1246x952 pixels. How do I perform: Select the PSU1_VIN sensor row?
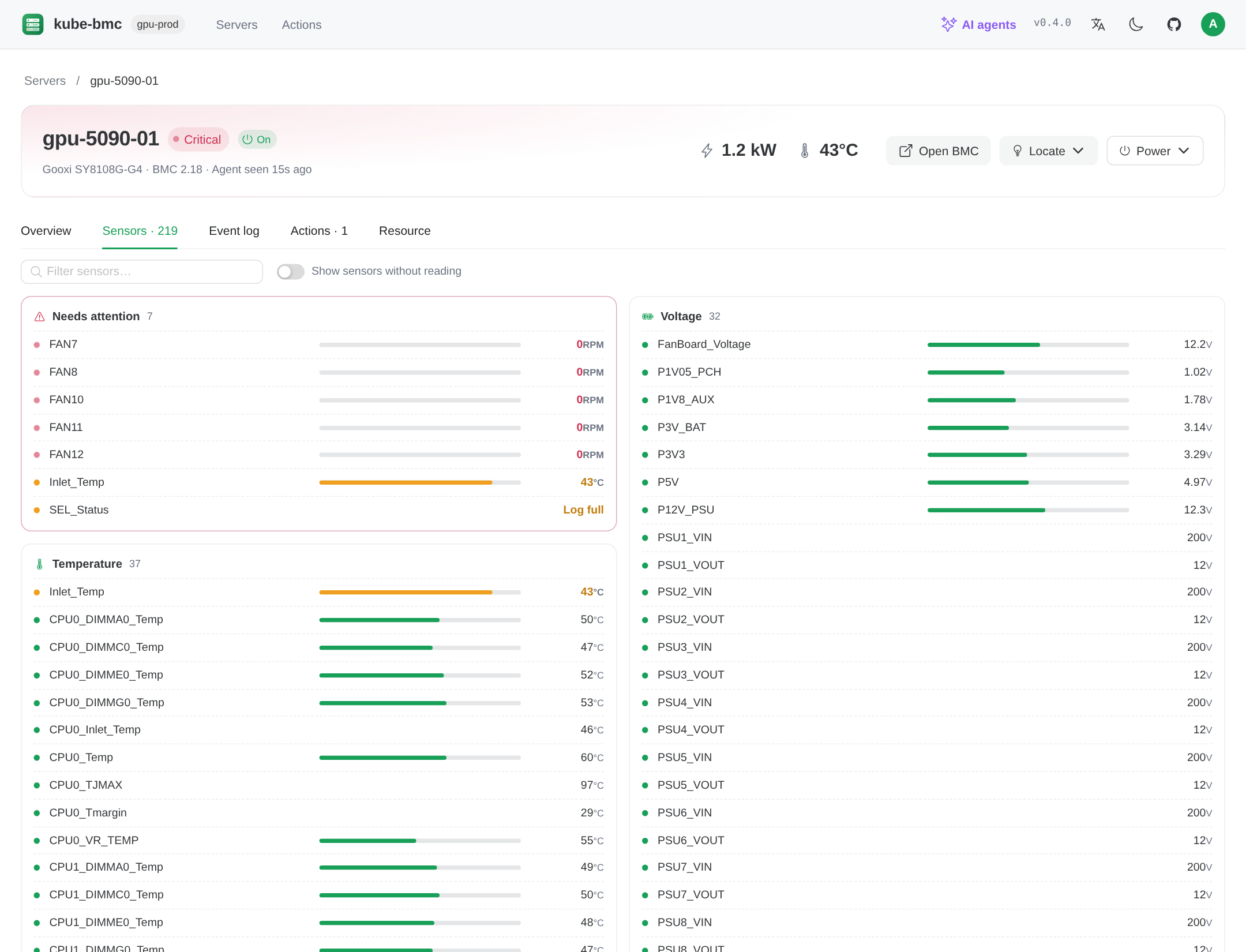click(x=927, y=538)
